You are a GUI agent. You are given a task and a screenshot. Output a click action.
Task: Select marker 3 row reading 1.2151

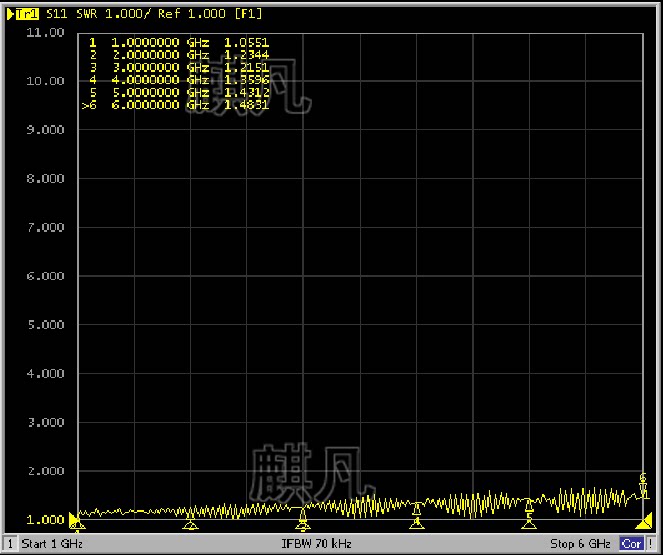179,68
